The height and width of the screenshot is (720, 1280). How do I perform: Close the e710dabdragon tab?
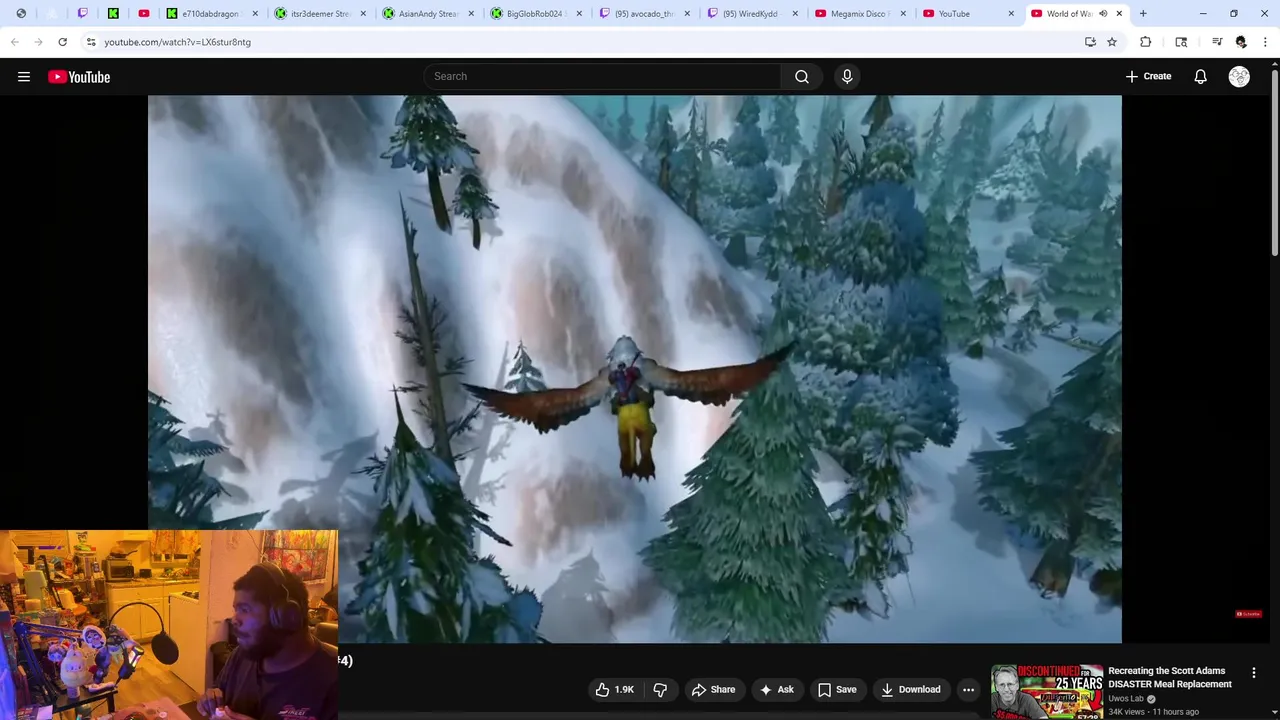coord(255,14)
